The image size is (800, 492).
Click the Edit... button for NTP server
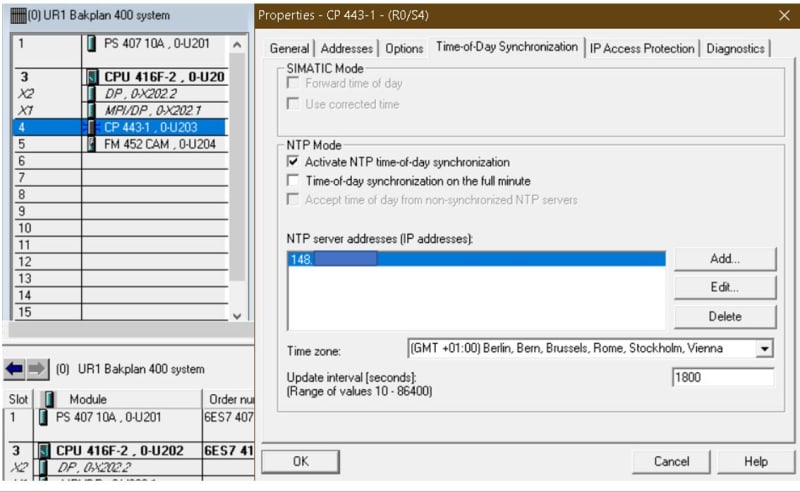(725, 287)
